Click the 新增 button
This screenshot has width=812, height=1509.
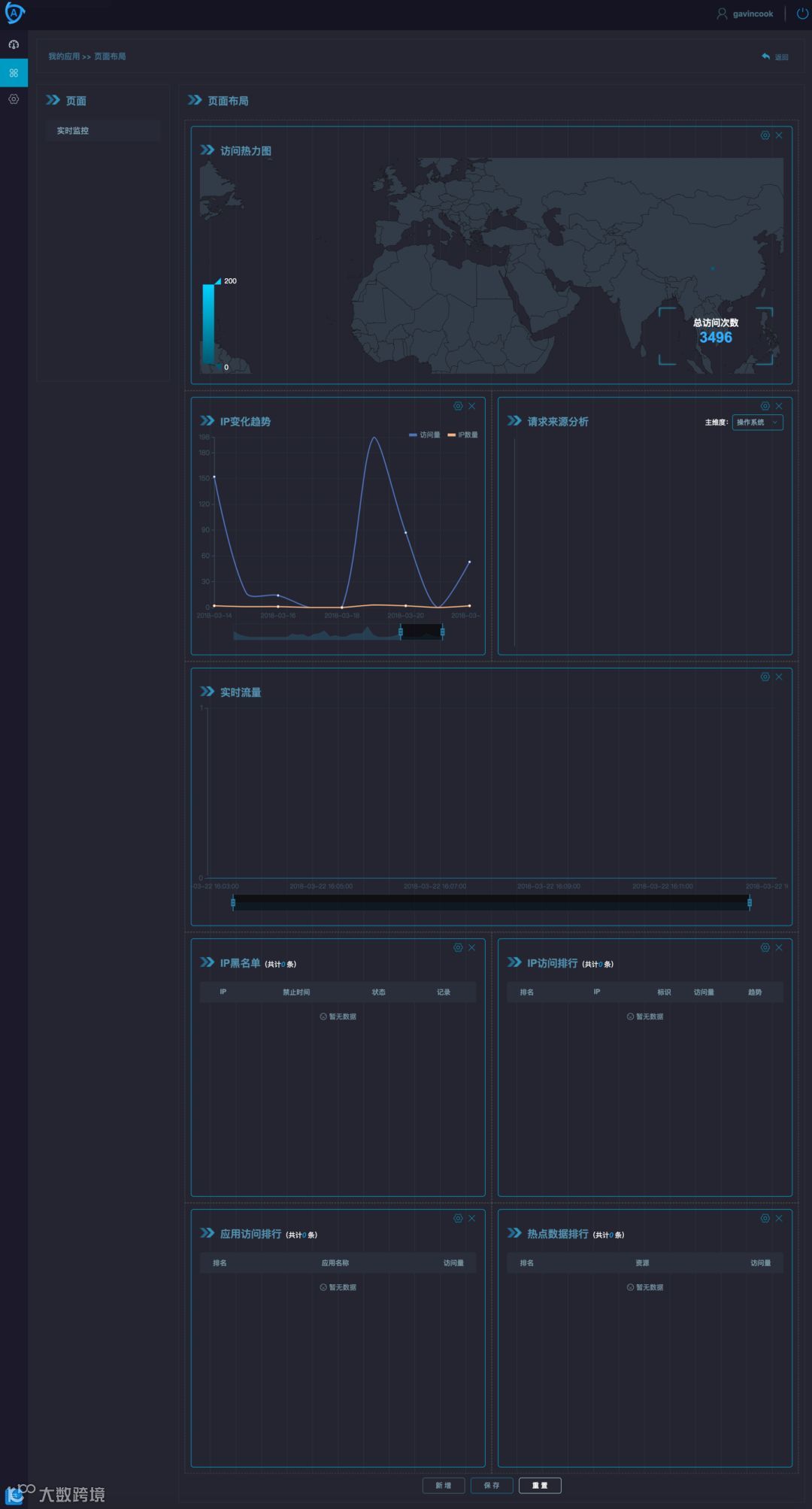(x=444, y=1485)
